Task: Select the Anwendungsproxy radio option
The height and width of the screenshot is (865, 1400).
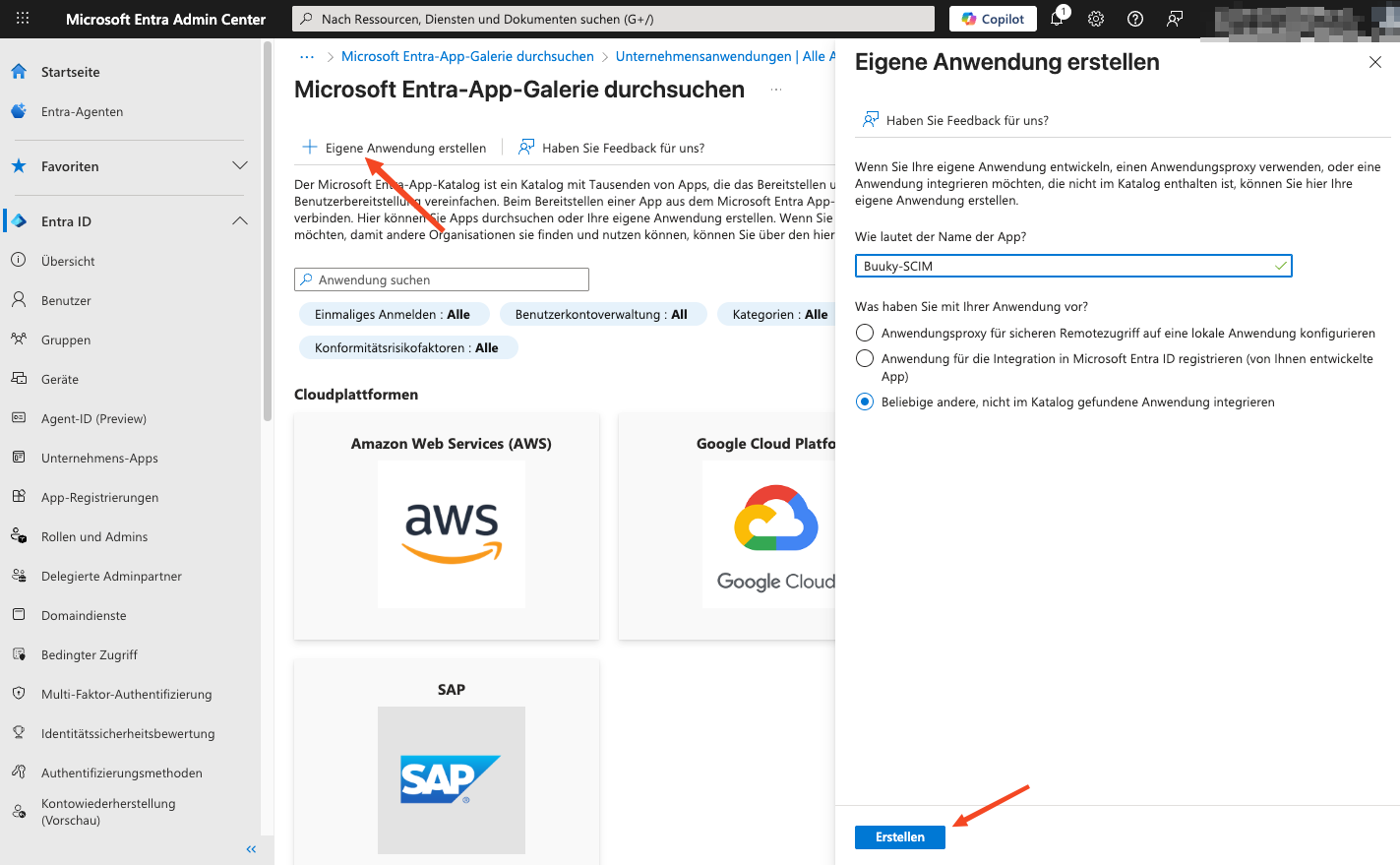Action: pyautogui.click(x=865, y=334)
